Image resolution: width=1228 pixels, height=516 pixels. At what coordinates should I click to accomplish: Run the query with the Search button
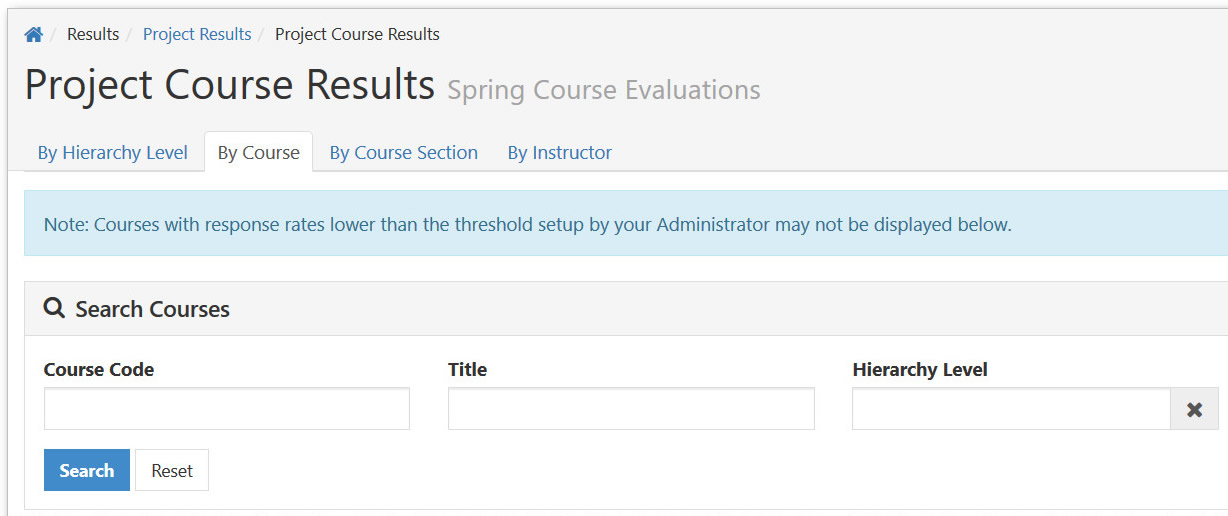tap(87, 470)
